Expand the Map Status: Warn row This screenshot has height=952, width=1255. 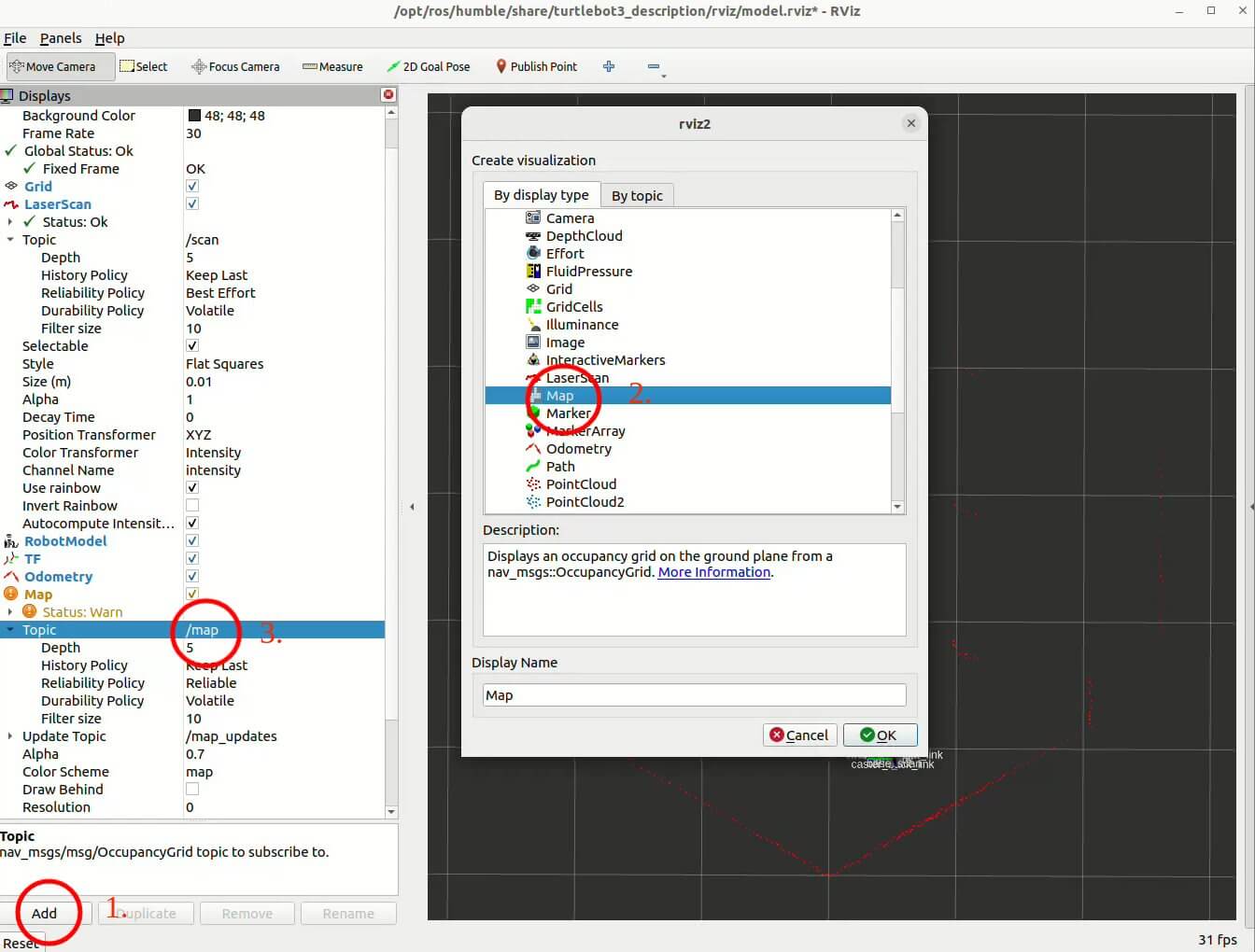pos(10,612)
